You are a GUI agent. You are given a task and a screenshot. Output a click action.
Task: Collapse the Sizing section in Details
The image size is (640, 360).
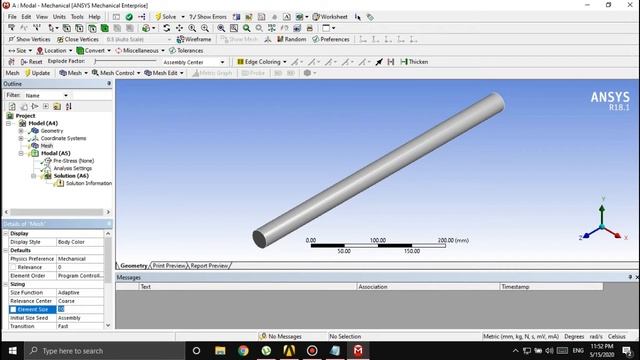tap(6, 284)
